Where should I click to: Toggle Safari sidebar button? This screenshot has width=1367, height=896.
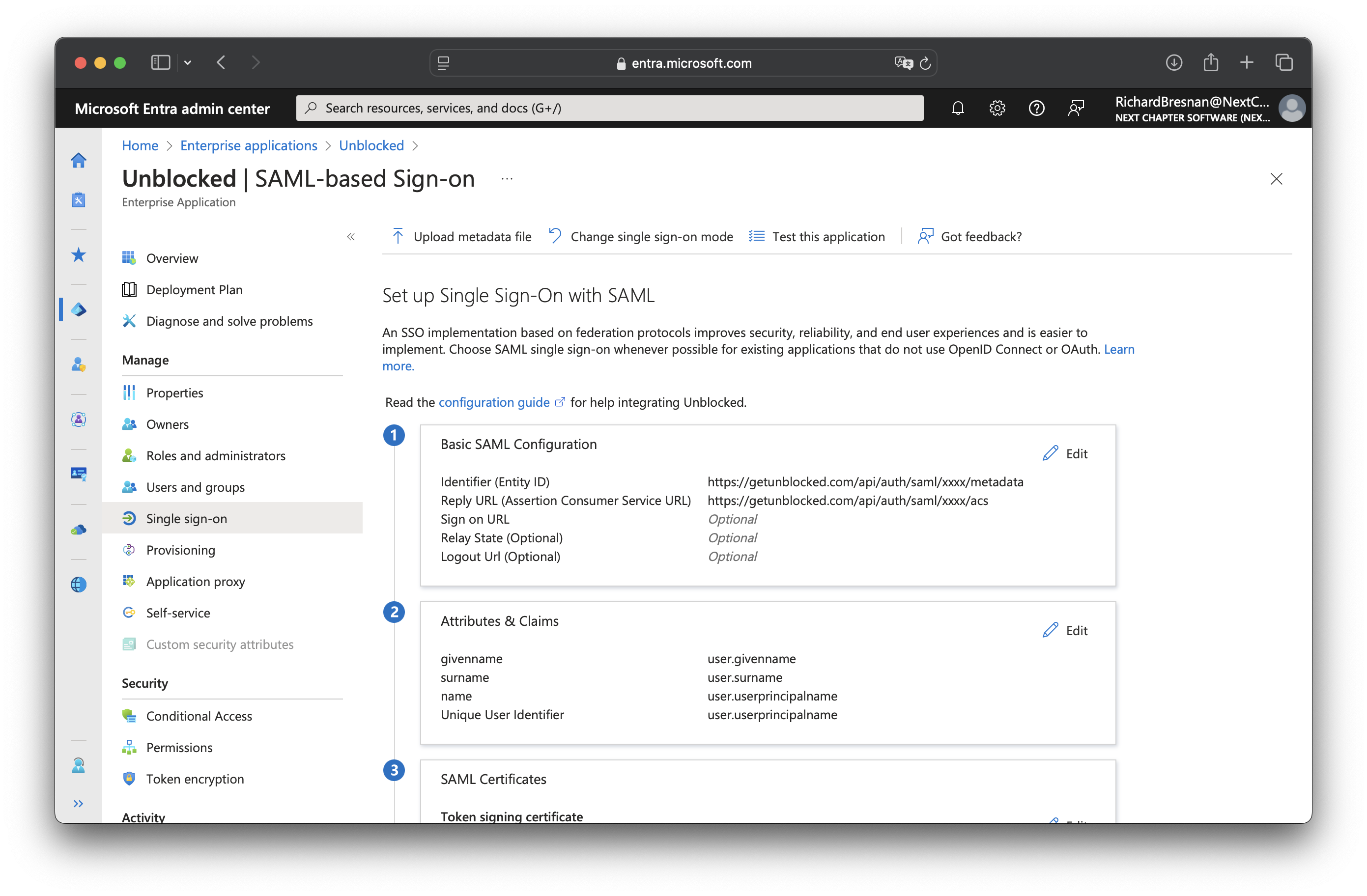(x=160, y=62)
